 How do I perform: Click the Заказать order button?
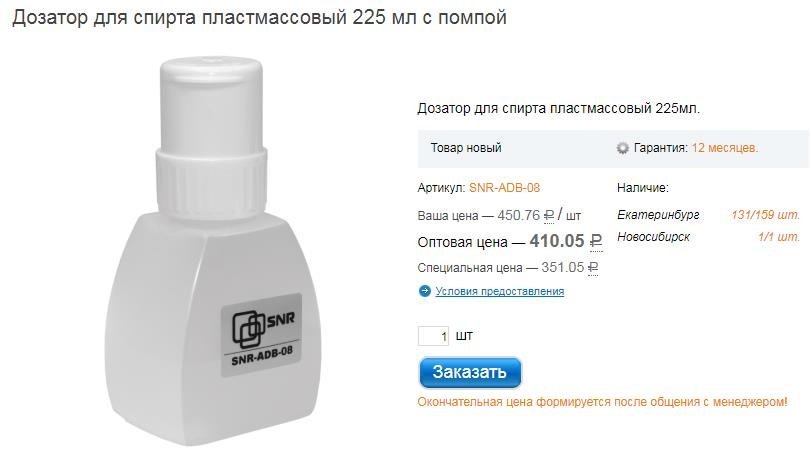pos(470,372)
